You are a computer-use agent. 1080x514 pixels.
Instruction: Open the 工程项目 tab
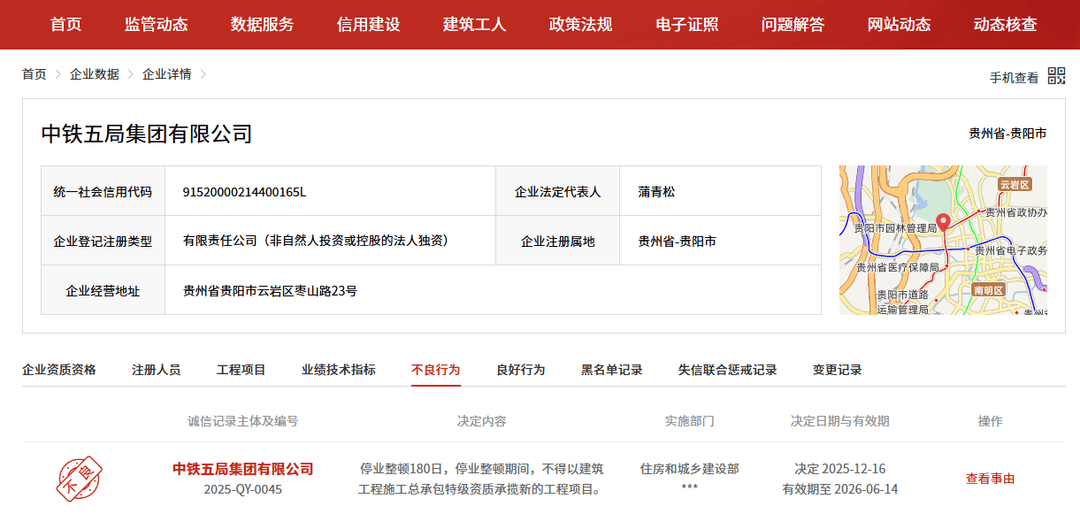(x=241, y=369)
